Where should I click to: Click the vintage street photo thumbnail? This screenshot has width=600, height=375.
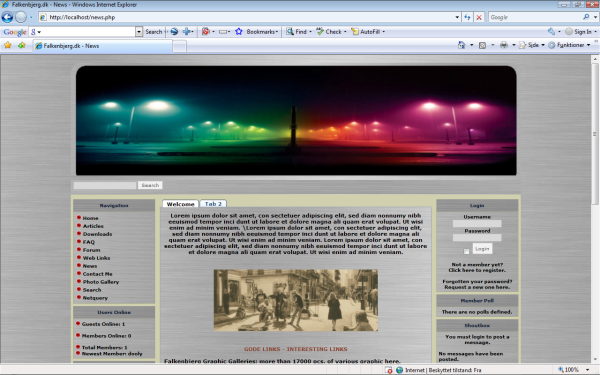click(x=296, y=300)
